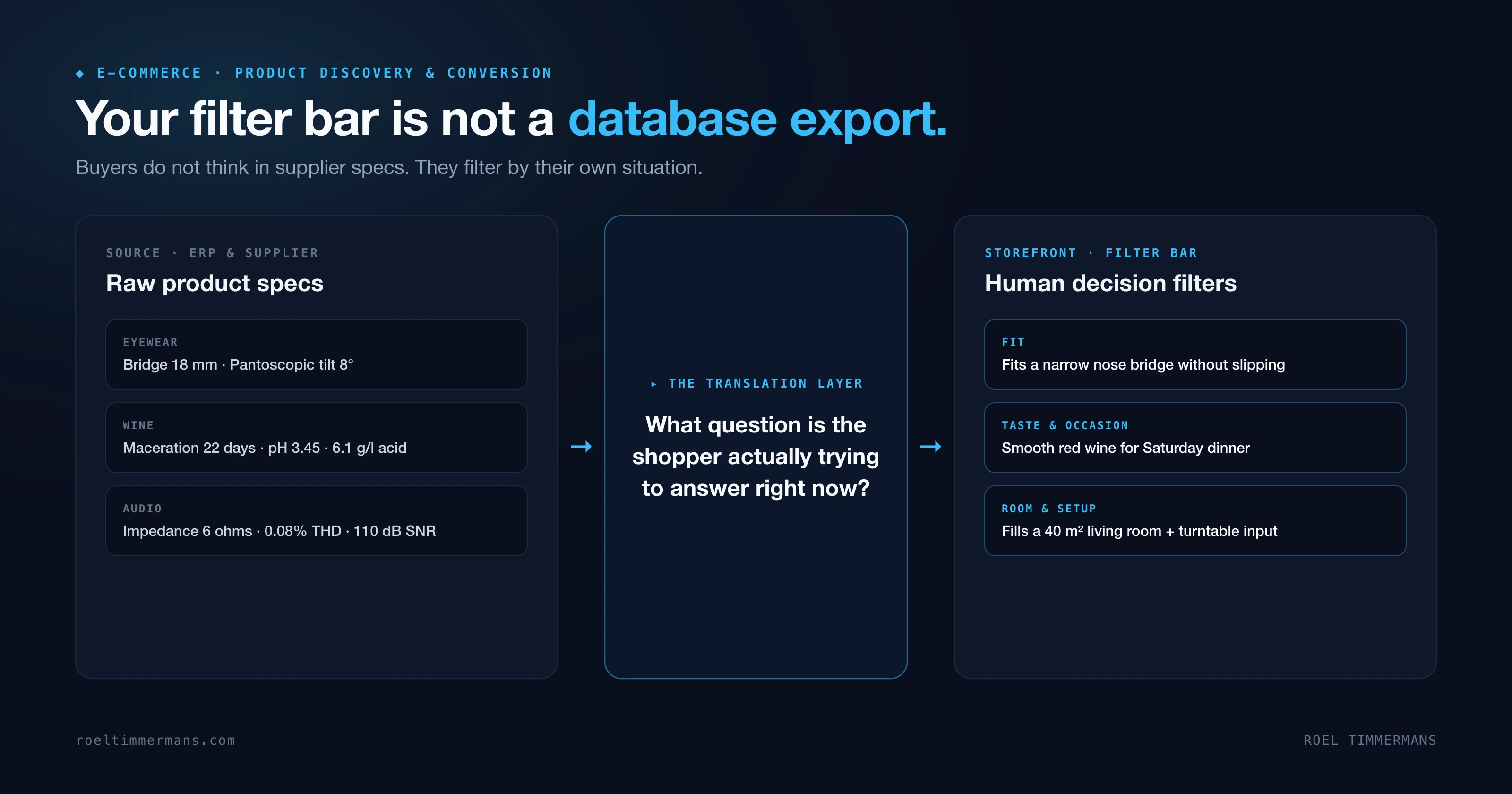Click 'PRODUCT DISCOVERY & CONVERSION' header text
The width and height of the screenshot is (1512, 794).
393,73
